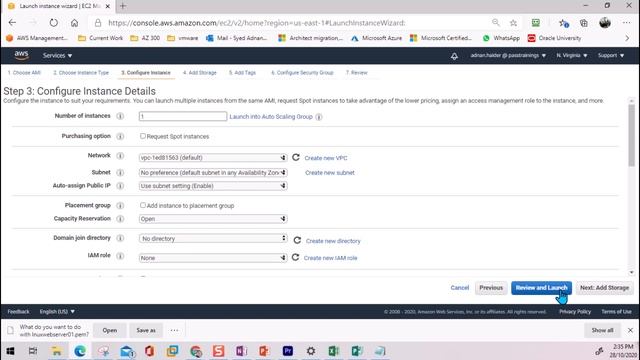Click the info icon beside Number of instances
Screen dimensions: 640x360
[120, 116]
